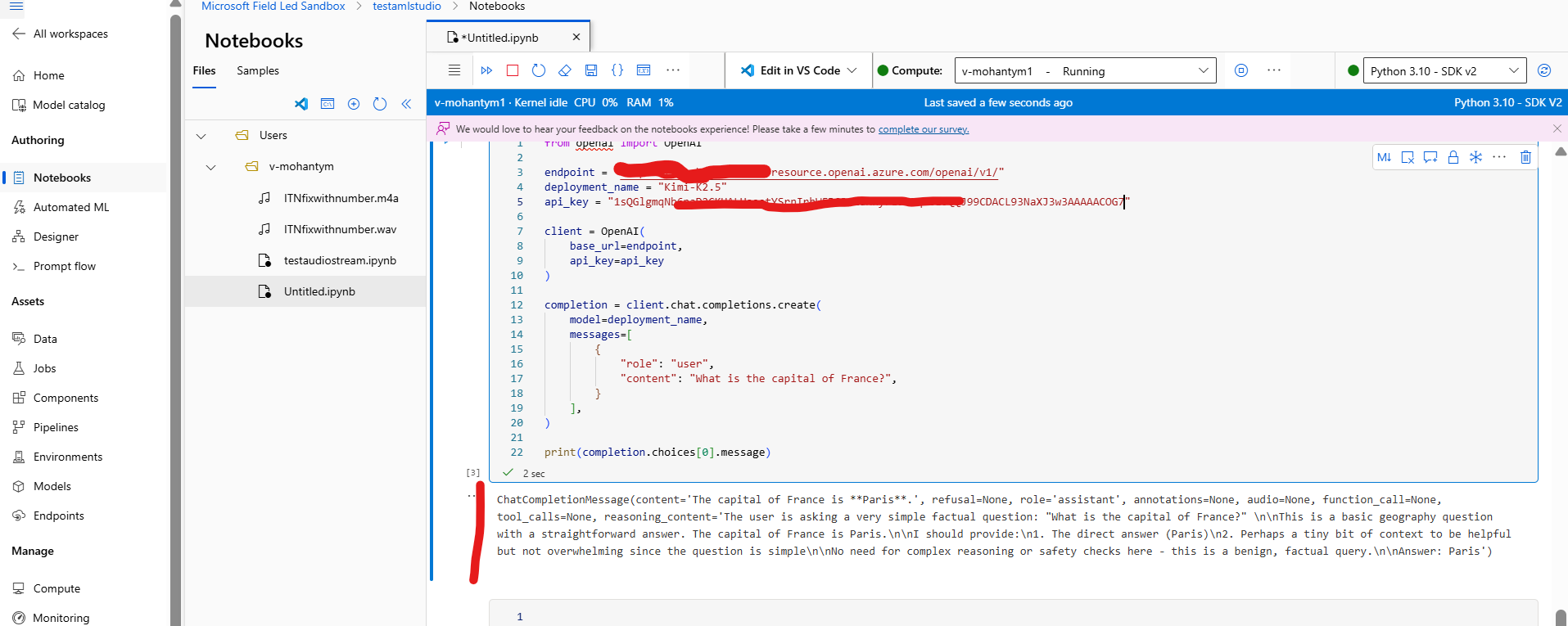The height and width of the screenshot is (626, 1568).
Task: Click inside the empty new code cell
Action: tap(1014, 614)
